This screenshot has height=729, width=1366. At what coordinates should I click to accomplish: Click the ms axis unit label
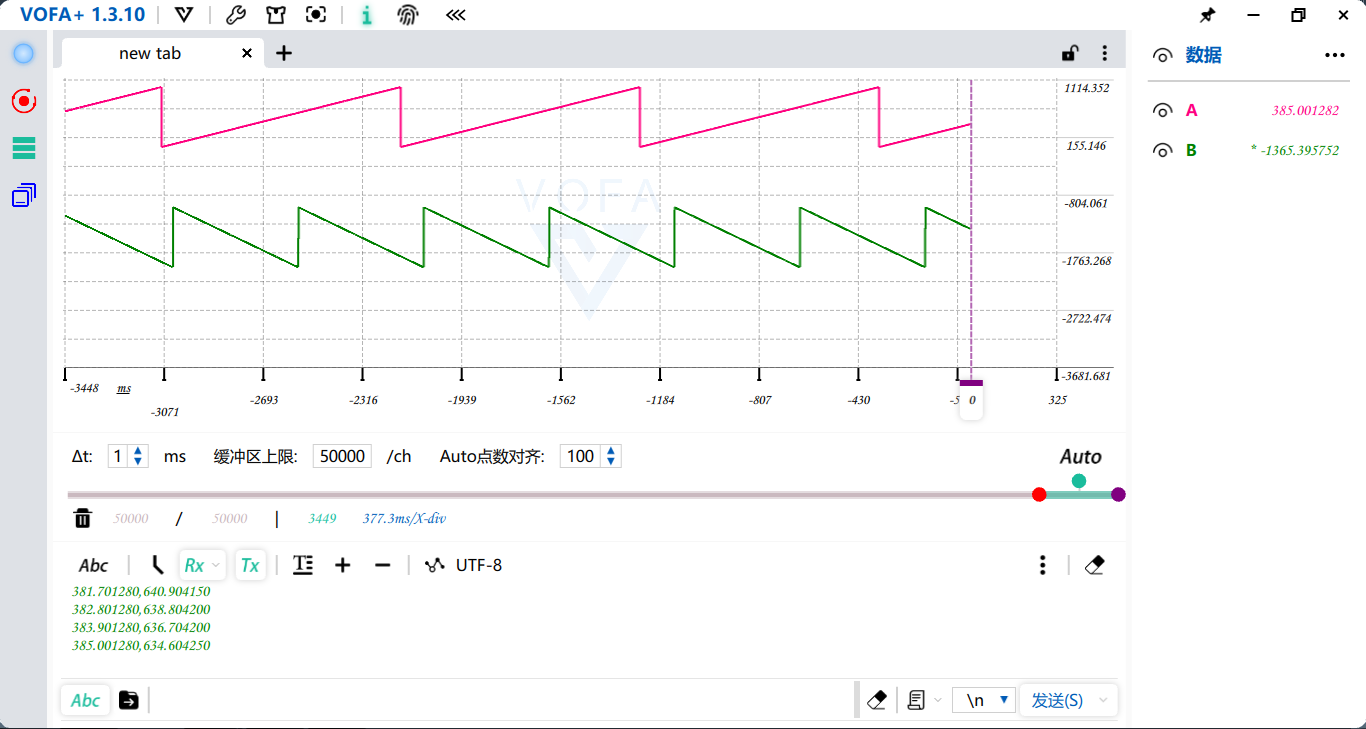tap(124, 388)
